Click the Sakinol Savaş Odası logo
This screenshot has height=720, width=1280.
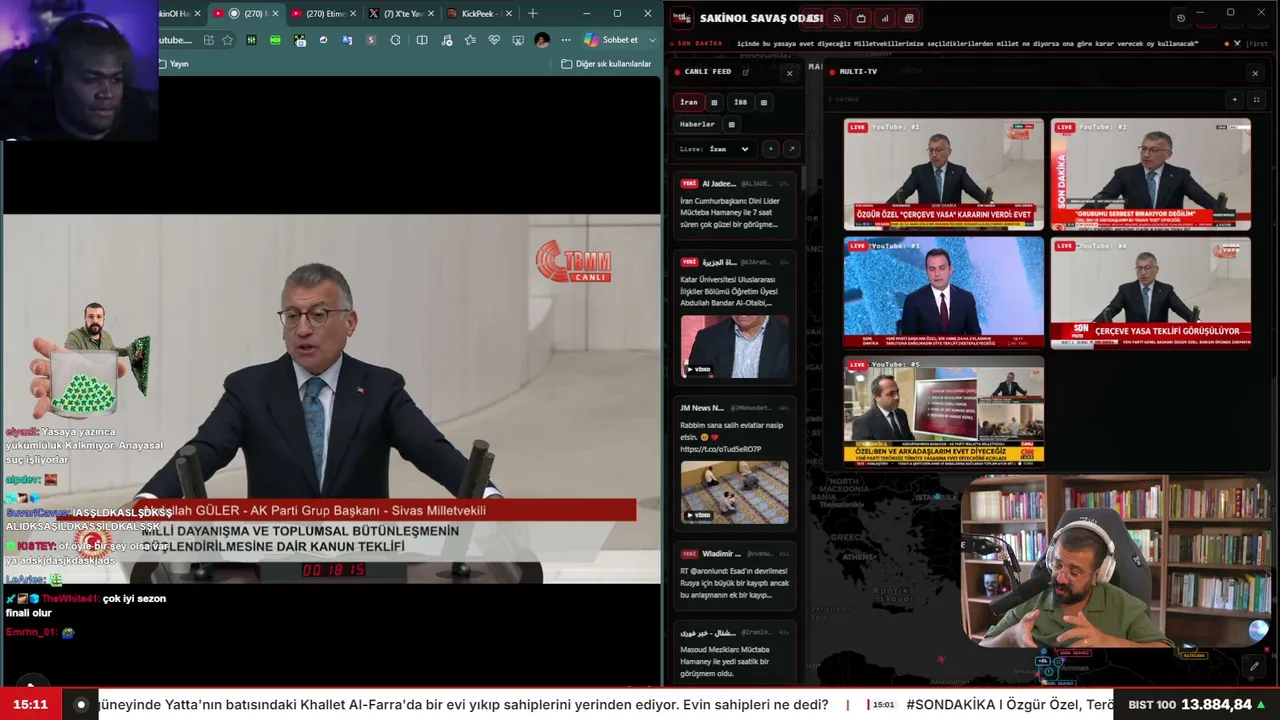(x=682, y=18)
